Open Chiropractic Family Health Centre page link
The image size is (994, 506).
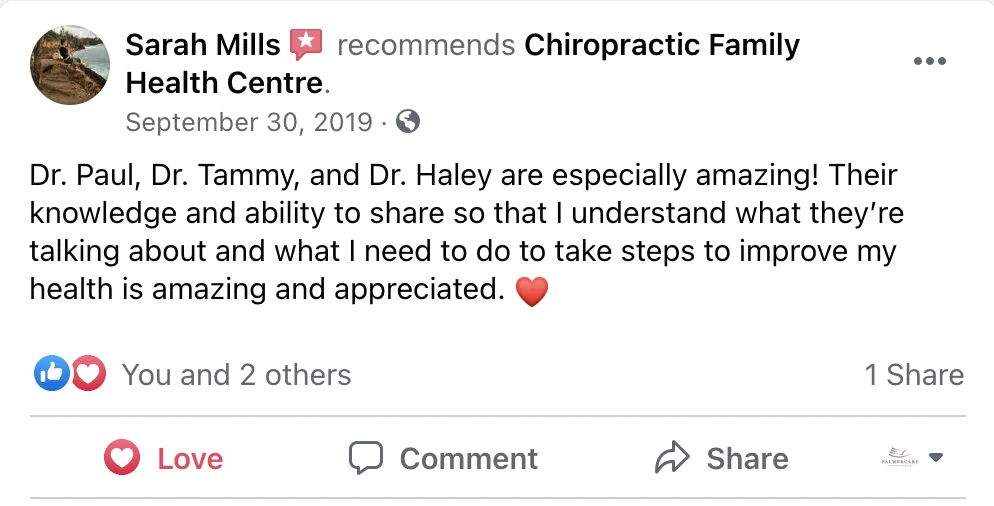pos(462,64)
